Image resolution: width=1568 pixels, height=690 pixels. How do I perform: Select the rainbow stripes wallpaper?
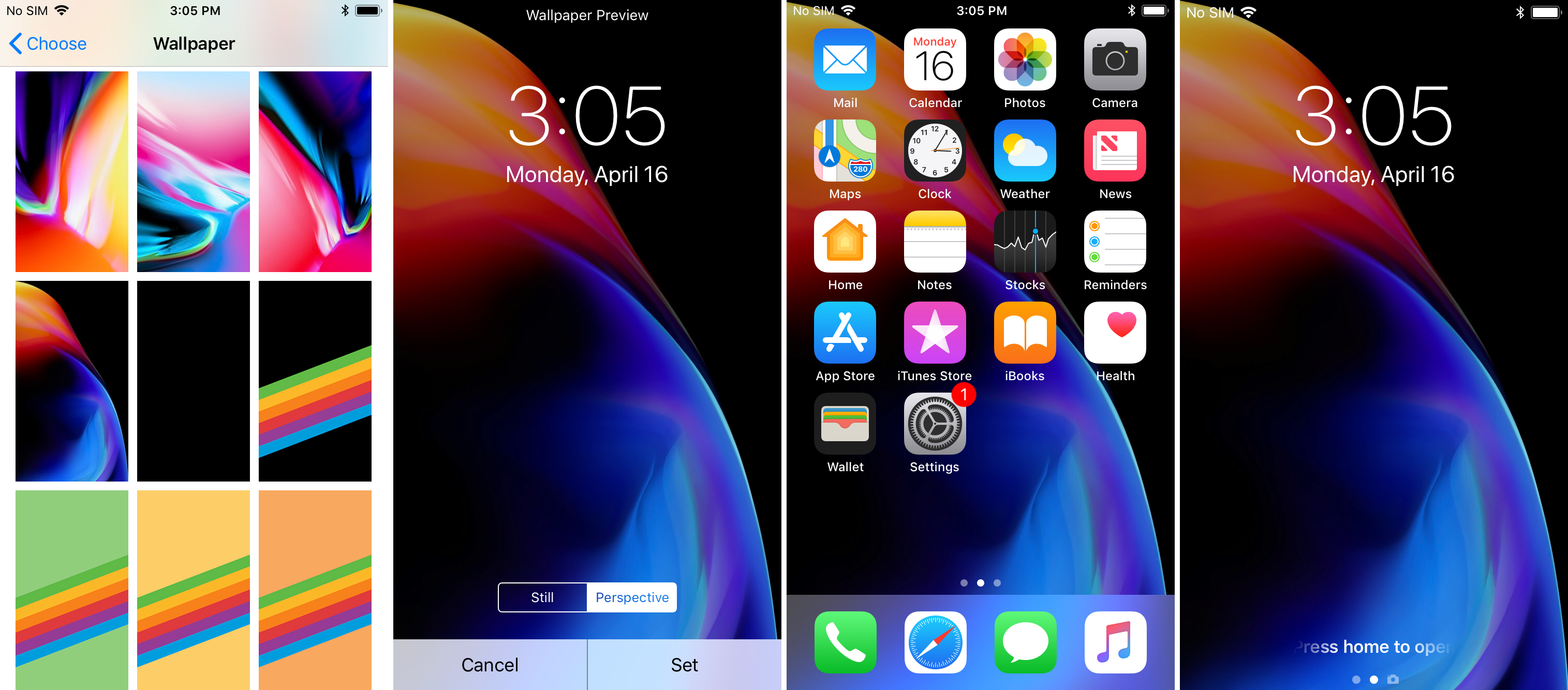click(323, 382)
